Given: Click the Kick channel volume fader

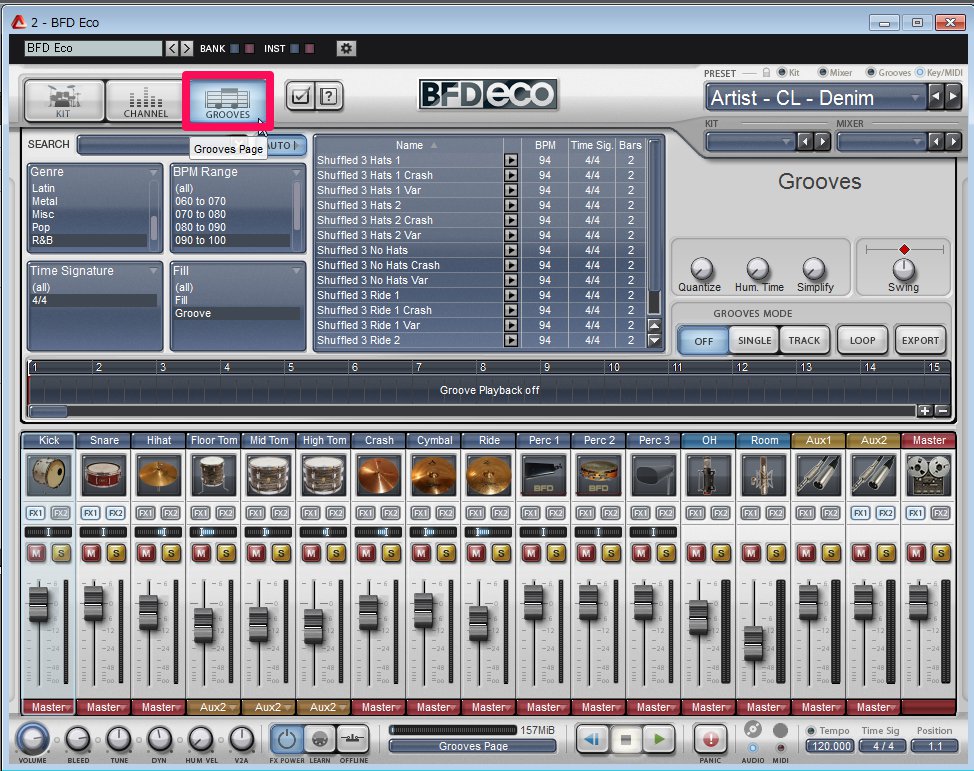Looking at the screenshot, I should [x=39, y=604].
